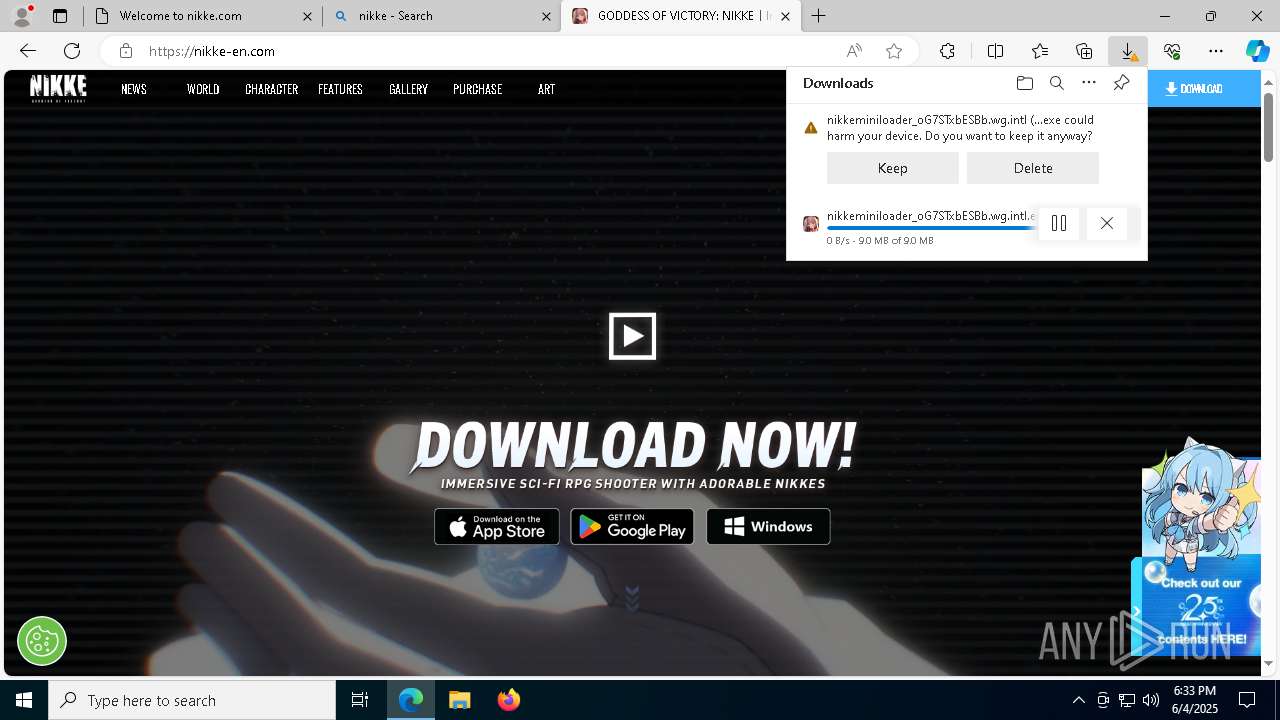The width and height of the screenshot is (1280, 720).
Task: Launch Firefox from the taskbar
Action: [509, 700]
